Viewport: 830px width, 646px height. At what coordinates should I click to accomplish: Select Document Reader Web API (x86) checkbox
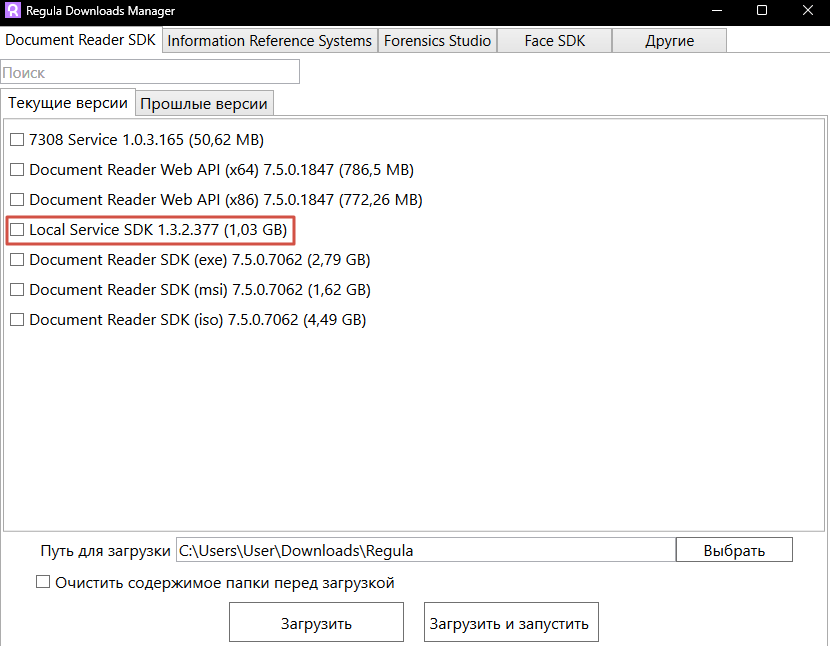tap(17, 200)
